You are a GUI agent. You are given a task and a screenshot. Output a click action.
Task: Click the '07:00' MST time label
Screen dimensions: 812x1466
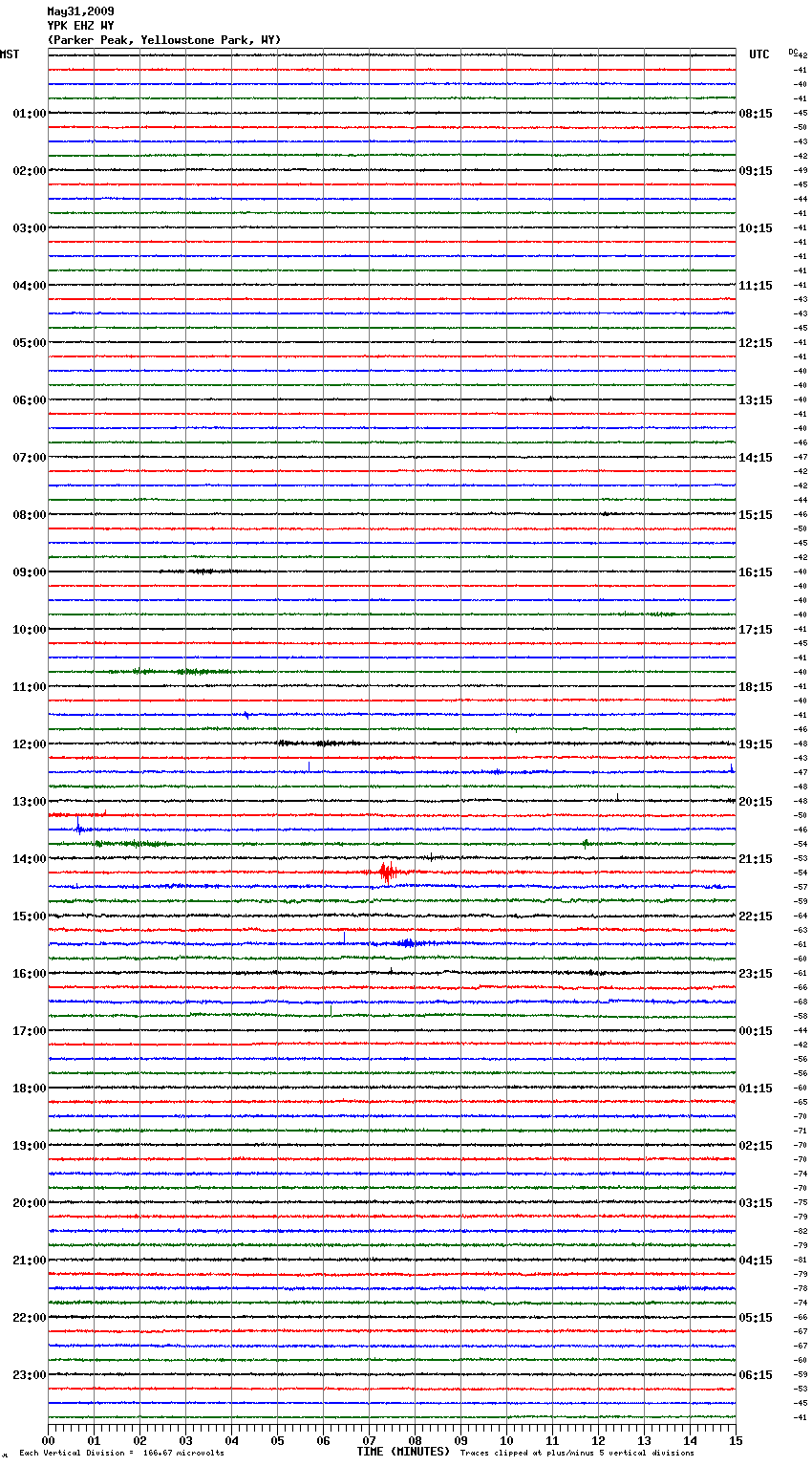pyautogui.click(x=30, y=458)
